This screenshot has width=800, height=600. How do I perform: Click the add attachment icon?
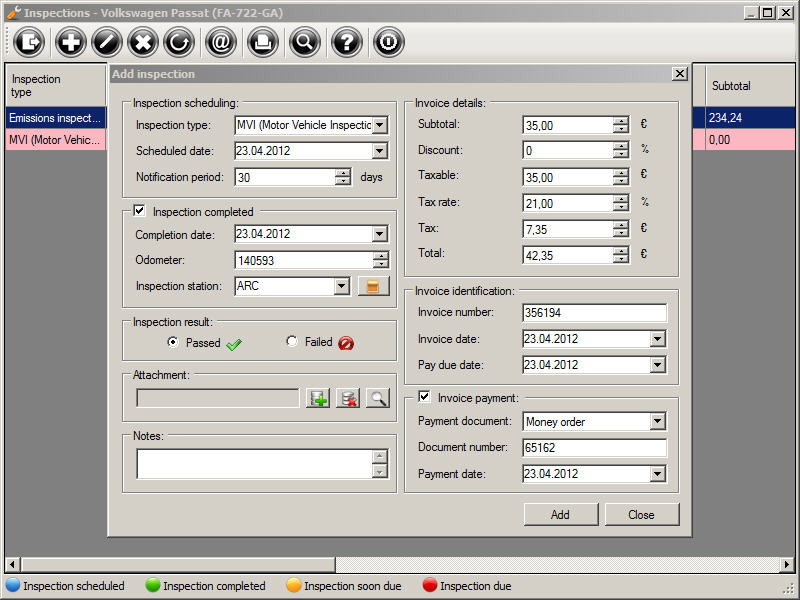318,398
